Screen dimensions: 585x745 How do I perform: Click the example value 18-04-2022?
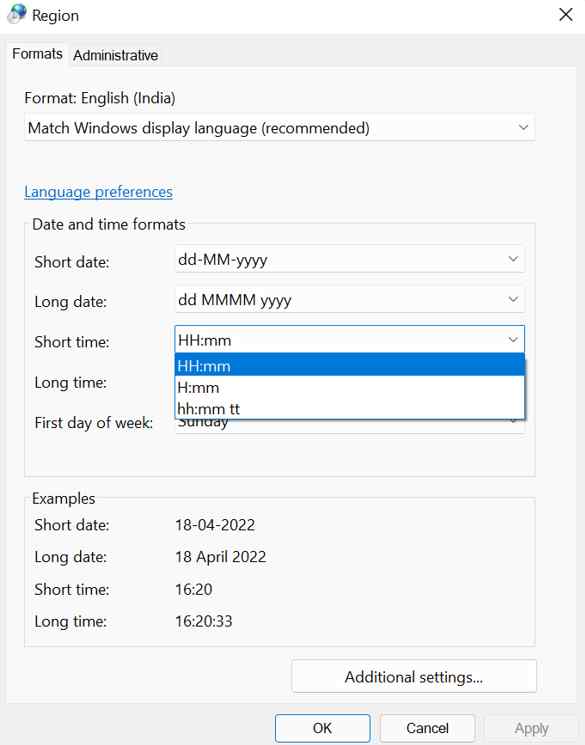point(215,525)
